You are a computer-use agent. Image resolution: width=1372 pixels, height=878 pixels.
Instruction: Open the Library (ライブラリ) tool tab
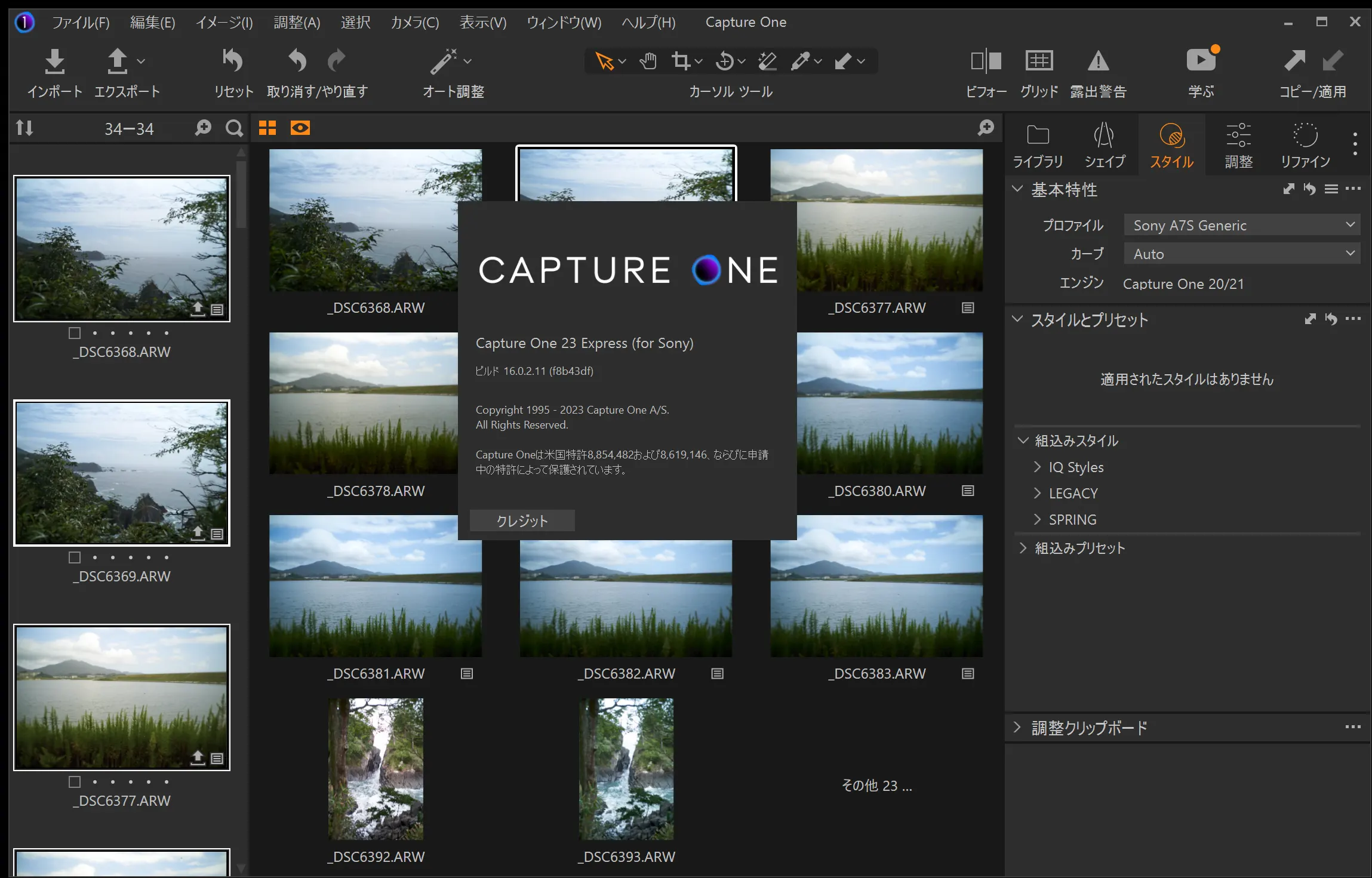point(1038,146)
